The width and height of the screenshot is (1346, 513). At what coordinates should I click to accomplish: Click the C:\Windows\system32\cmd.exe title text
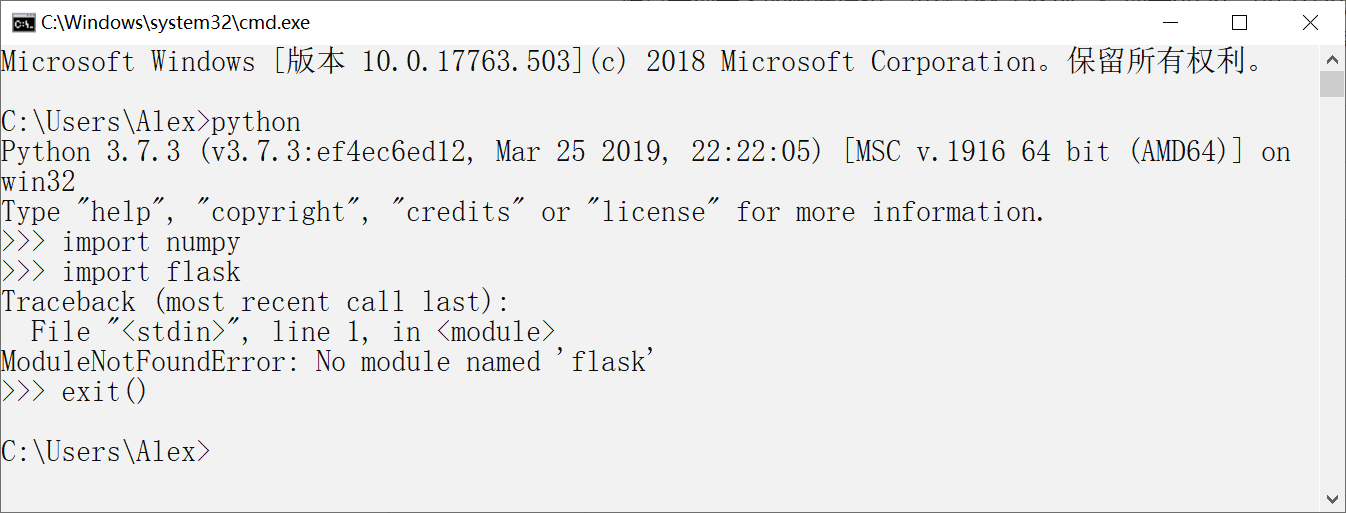[x=175, y=22]
